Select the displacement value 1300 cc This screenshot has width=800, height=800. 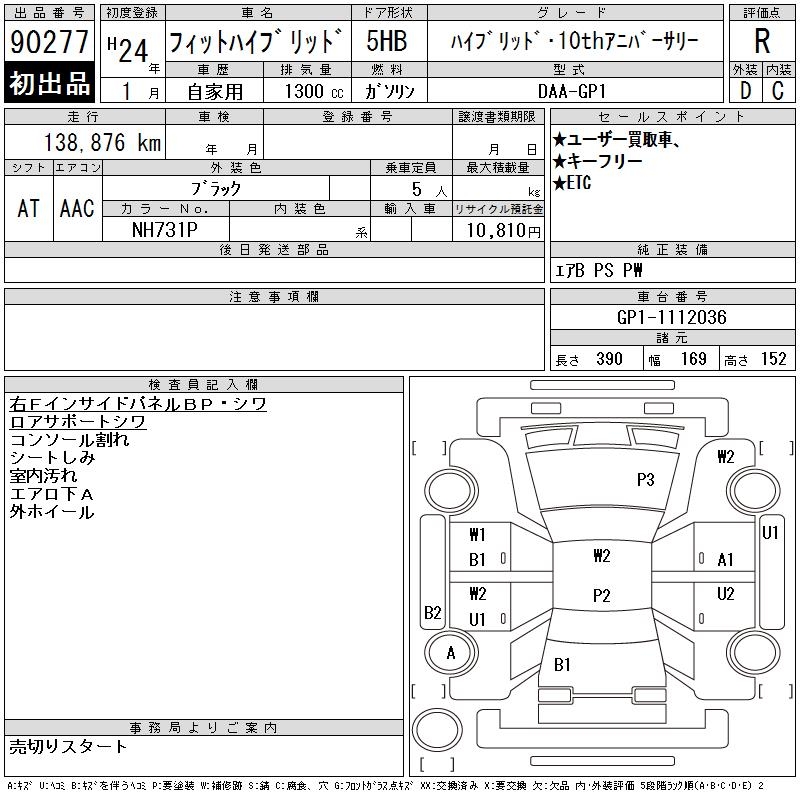[313, 92]
